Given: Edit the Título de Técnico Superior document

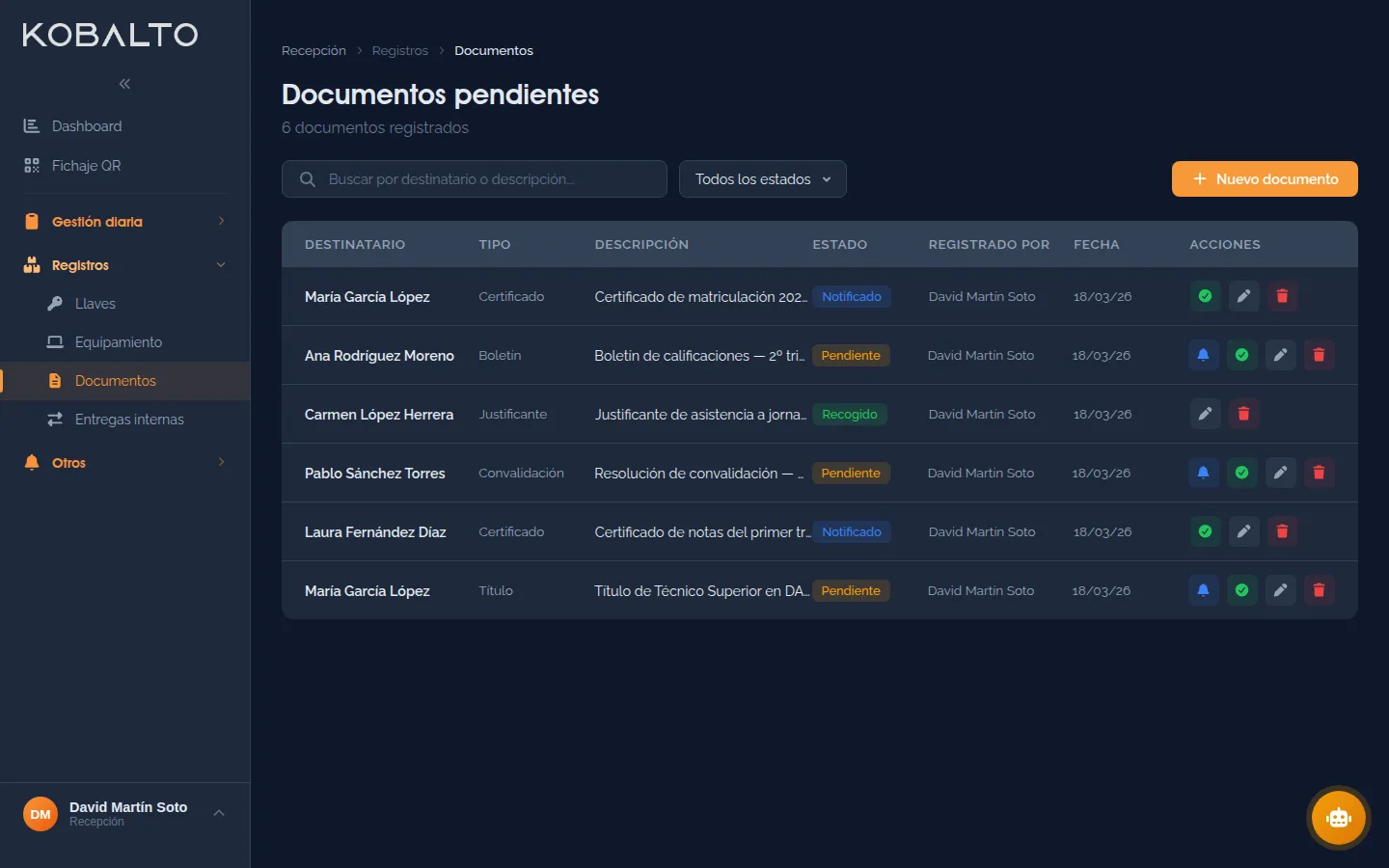Looking at the screenshot, I should point(1280,590).
